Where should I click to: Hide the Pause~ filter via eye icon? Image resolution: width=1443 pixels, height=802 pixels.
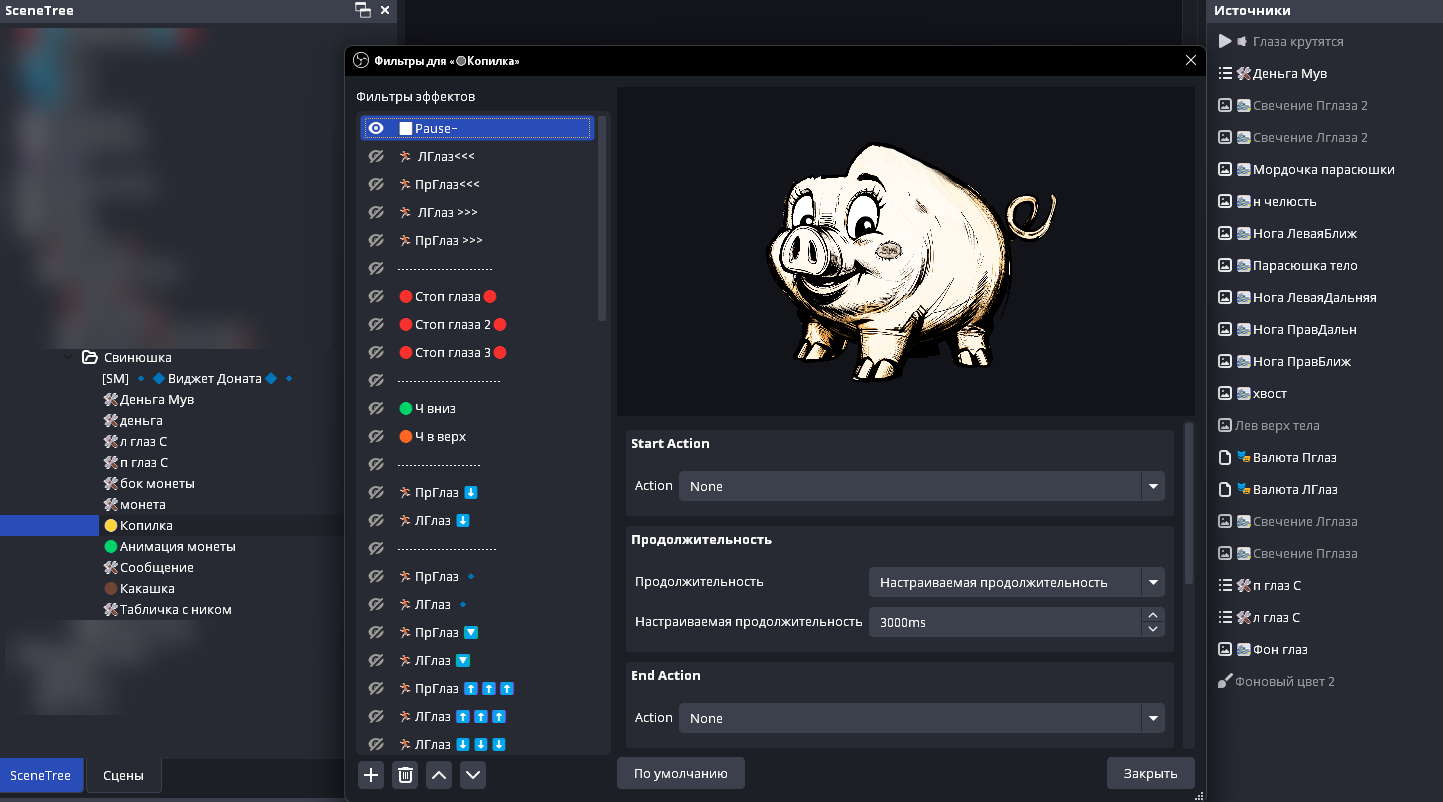click(x=376, y=128)
